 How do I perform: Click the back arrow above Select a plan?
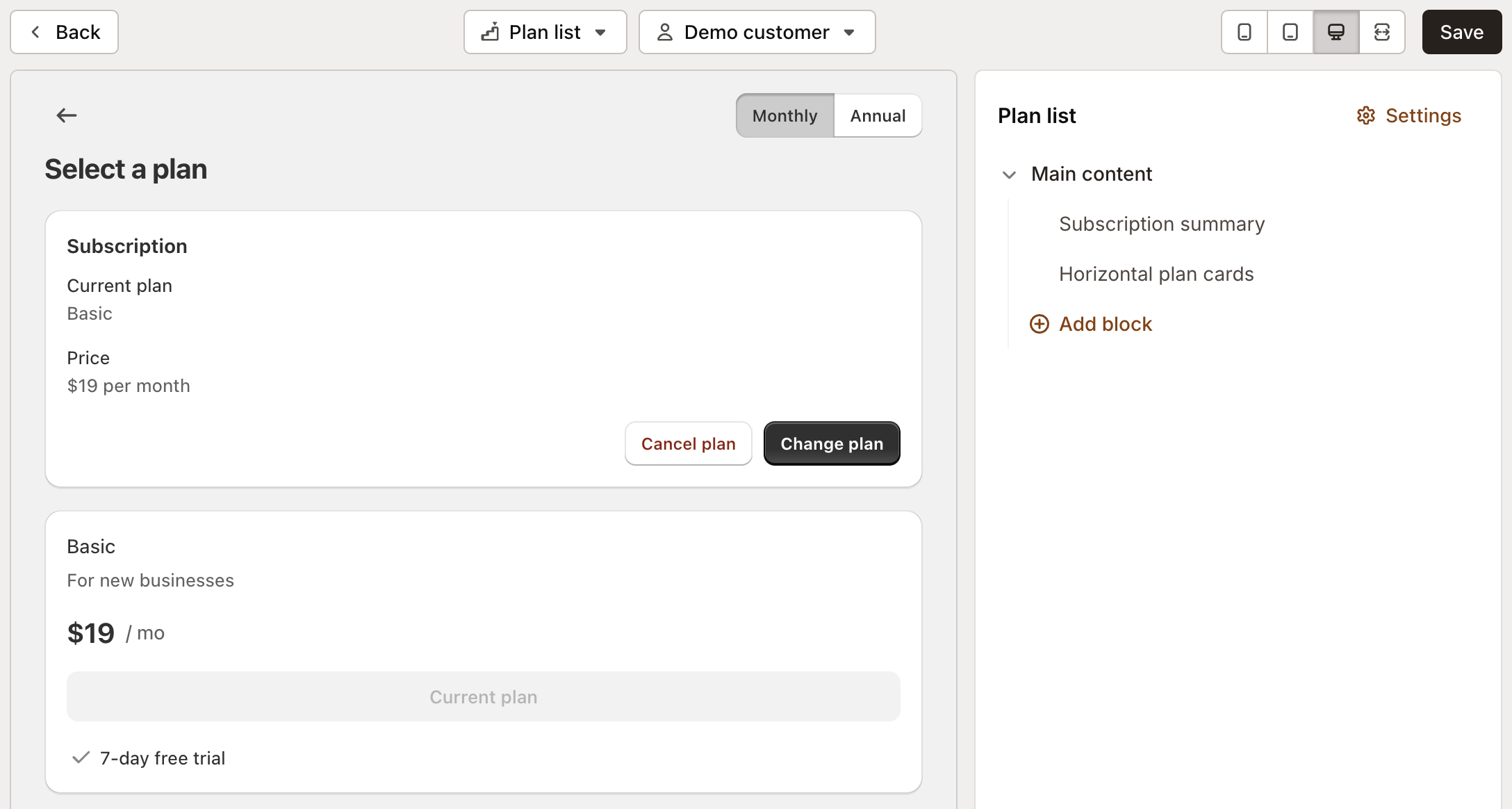[x=67, y=115]
